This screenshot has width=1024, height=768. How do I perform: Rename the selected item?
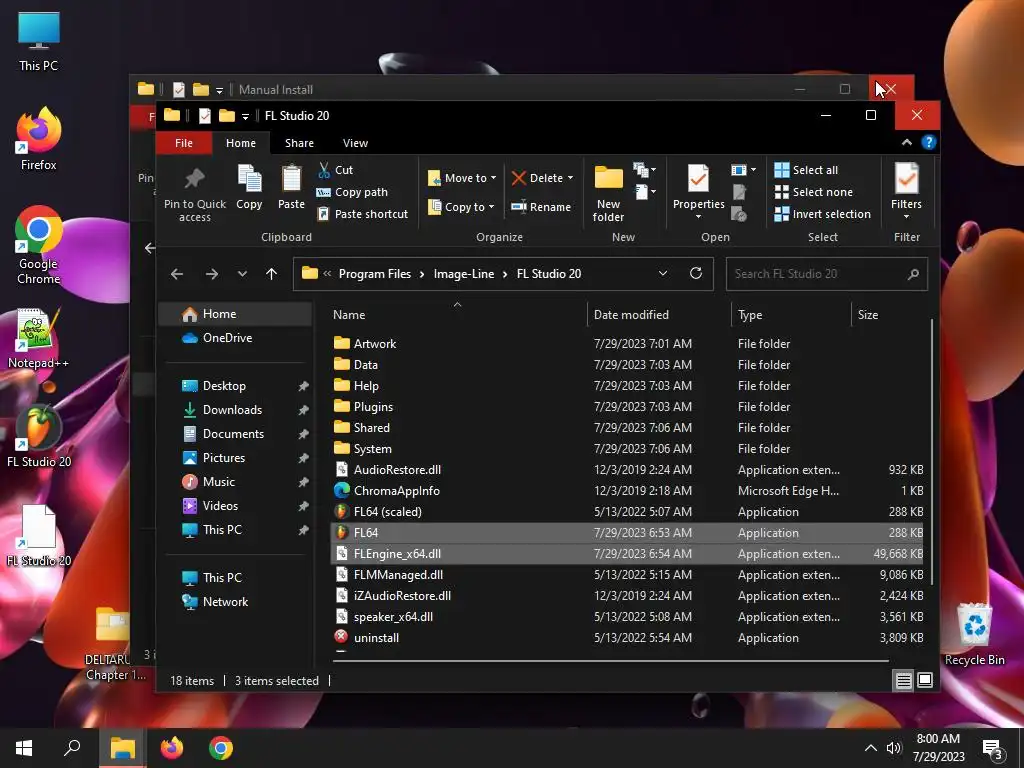click(x=541, y=207)
